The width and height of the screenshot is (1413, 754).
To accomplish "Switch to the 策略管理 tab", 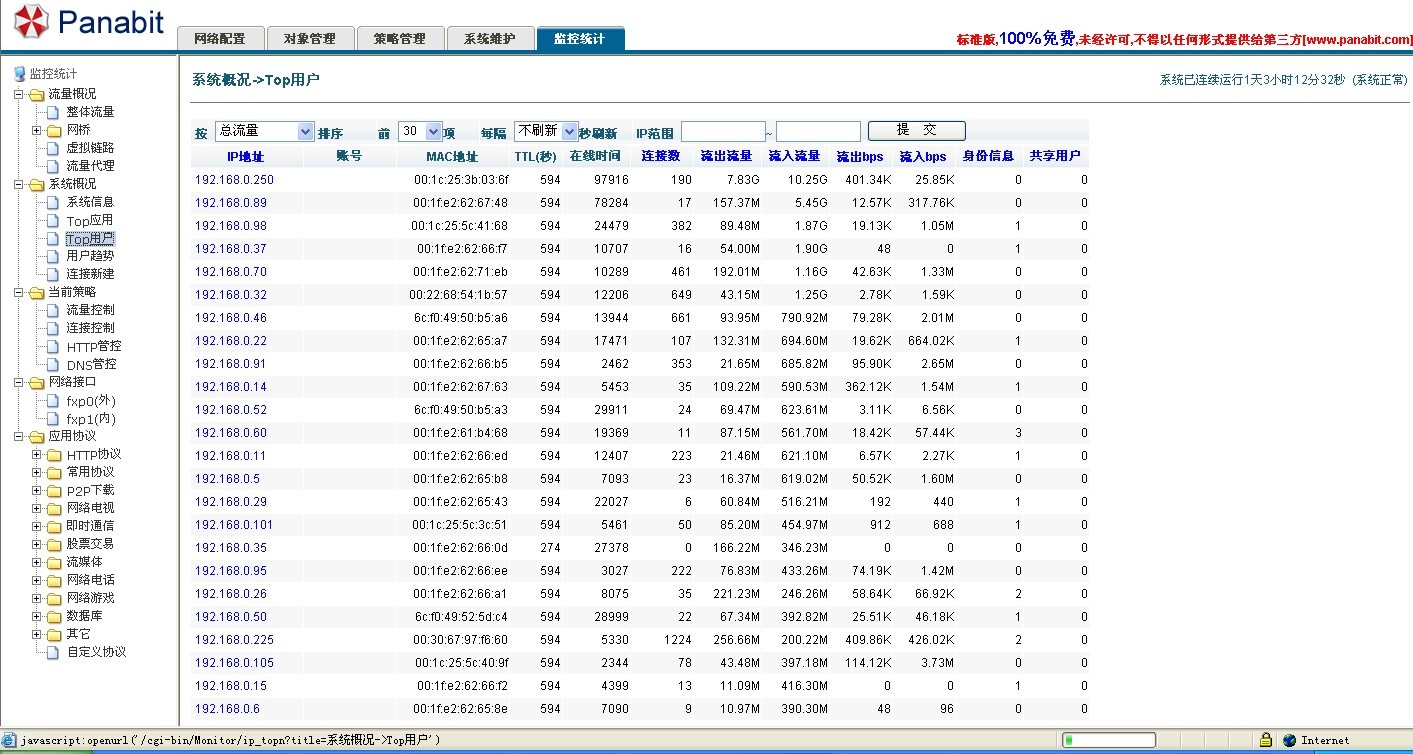I will pos(400,38).
